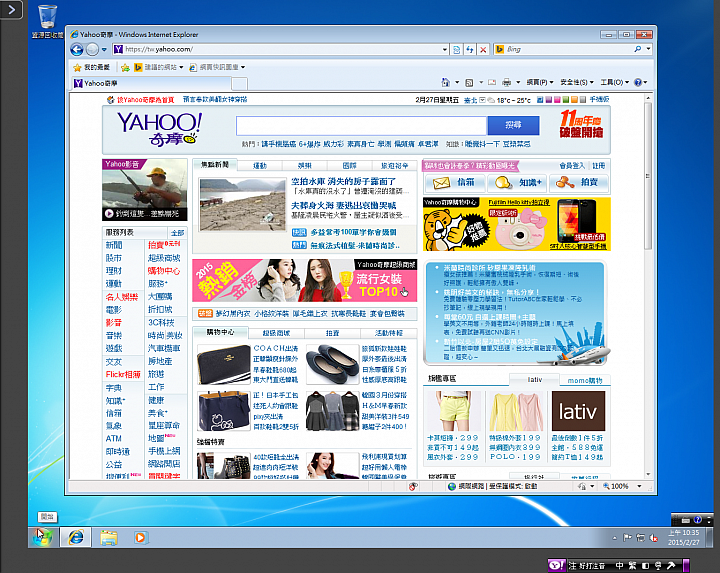Click the Flickr photo album link

coord(123,374)
